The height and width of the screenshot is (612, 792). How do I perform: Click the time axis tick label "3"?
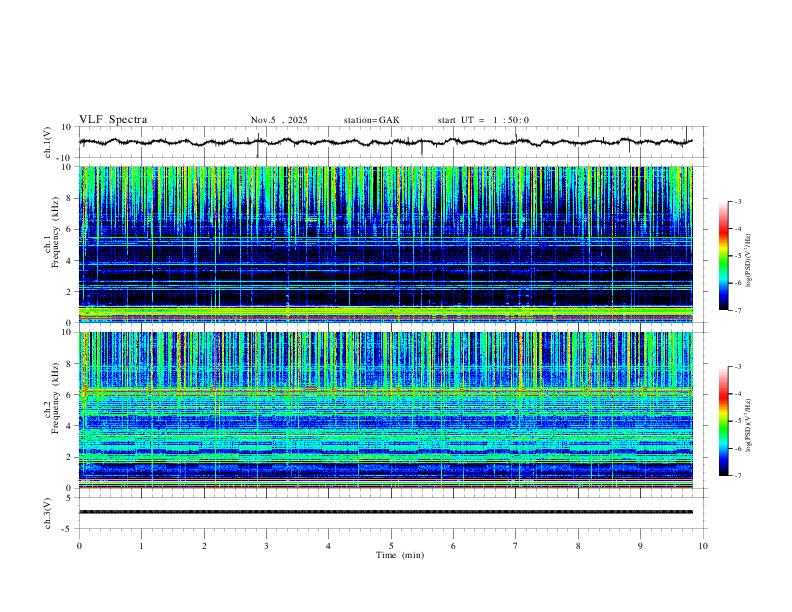(x=266, y=546)
